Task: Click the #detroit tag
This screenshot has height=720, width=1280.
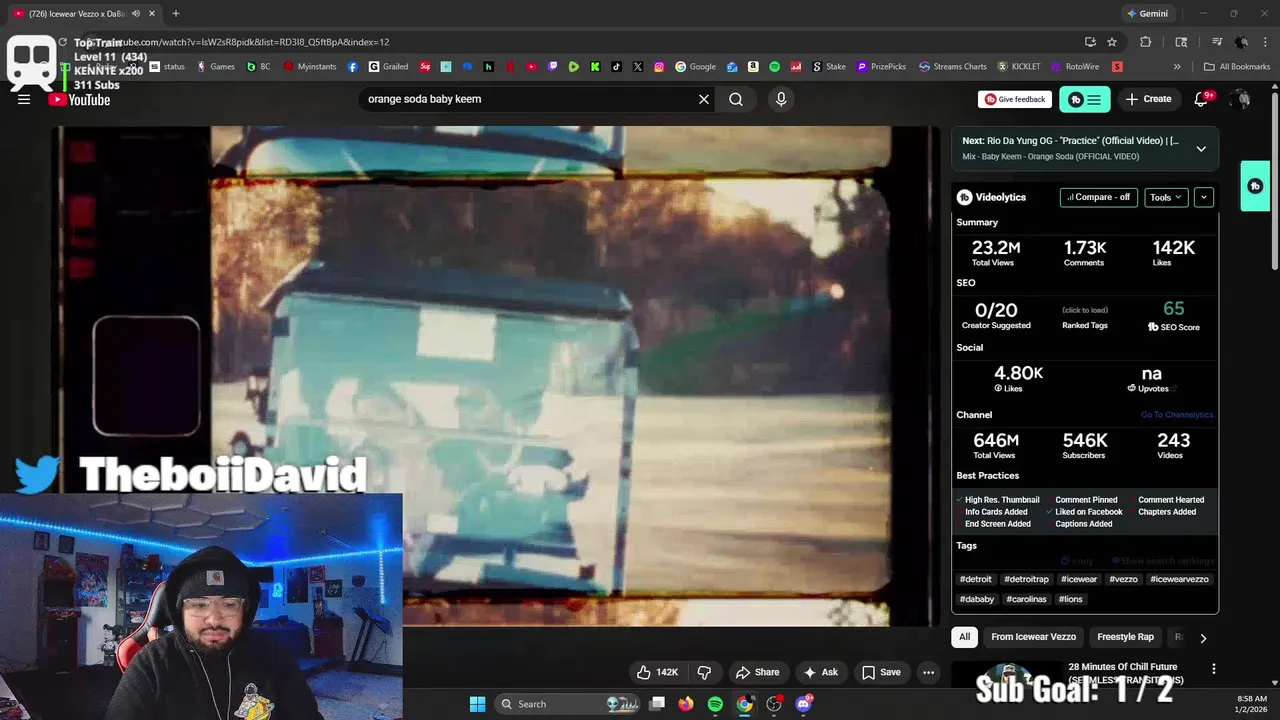Action: click(976, 579)
